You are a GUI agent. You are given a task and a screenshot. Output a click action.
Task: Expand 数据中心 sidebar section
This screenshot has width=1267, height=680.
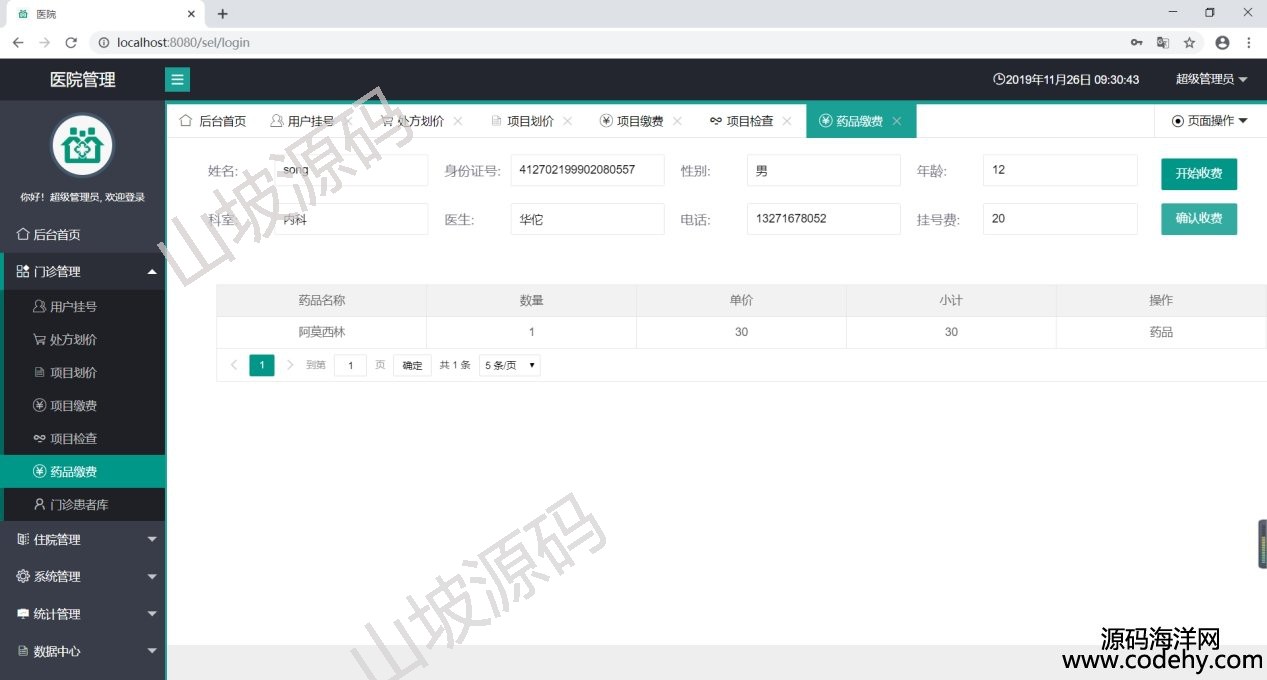[83, 651]
